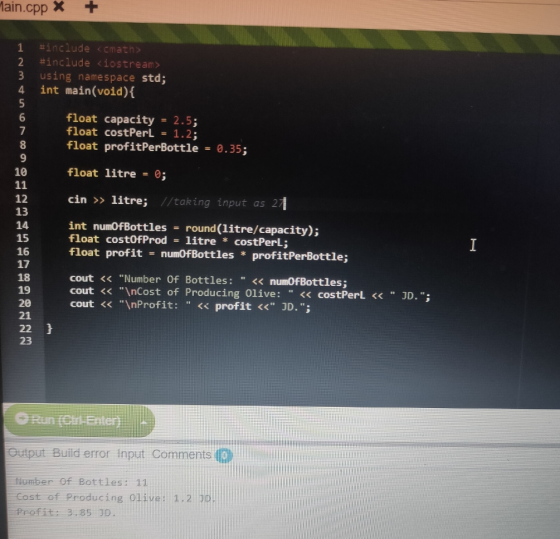Image resolution: width=560 pixels, height=539 pixels.
Task: Add a new file tab with plus
Action: tap(91, 6)
